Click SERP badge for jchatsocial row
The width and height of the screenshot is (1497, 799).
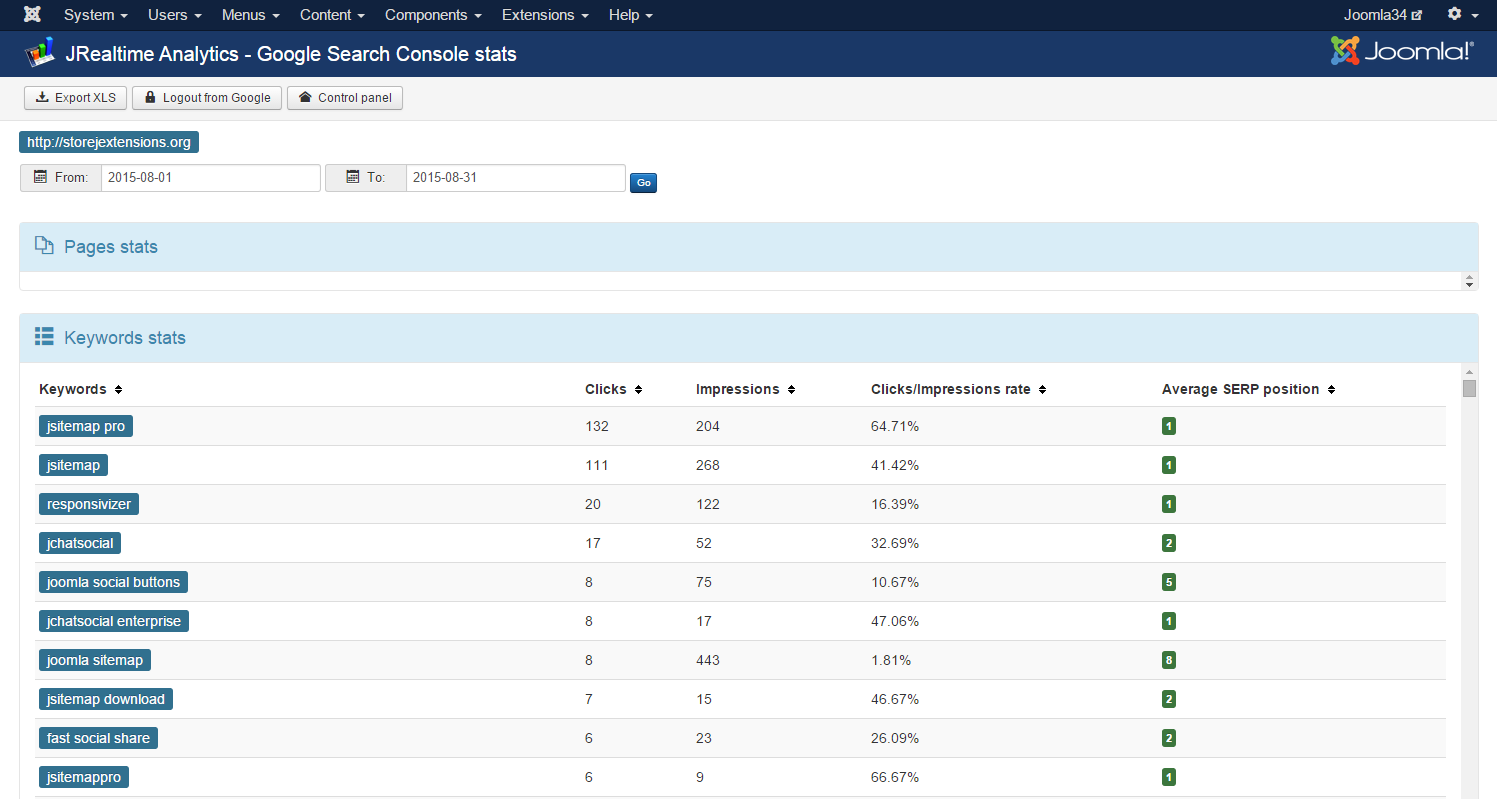point(1169,543)
